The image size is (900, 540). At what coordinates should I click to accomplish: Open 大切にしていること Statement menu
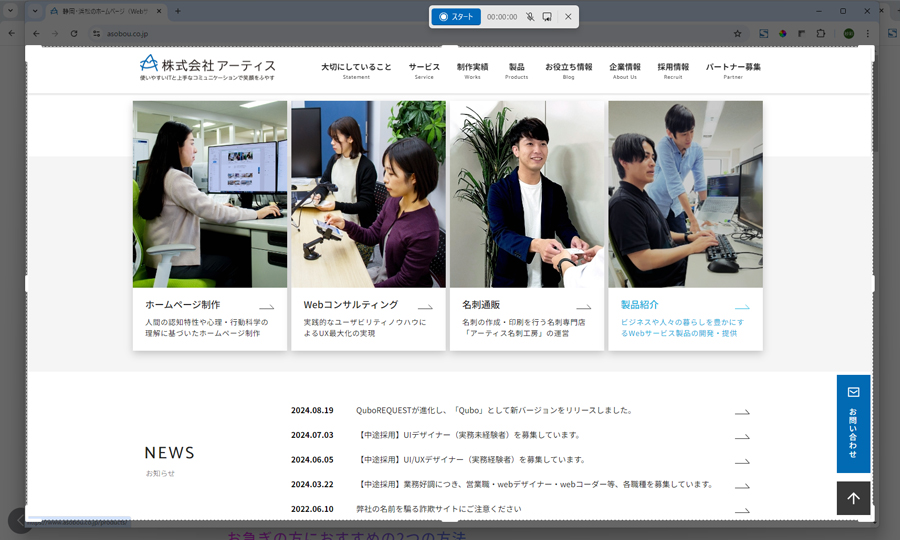tap(356, 71)
